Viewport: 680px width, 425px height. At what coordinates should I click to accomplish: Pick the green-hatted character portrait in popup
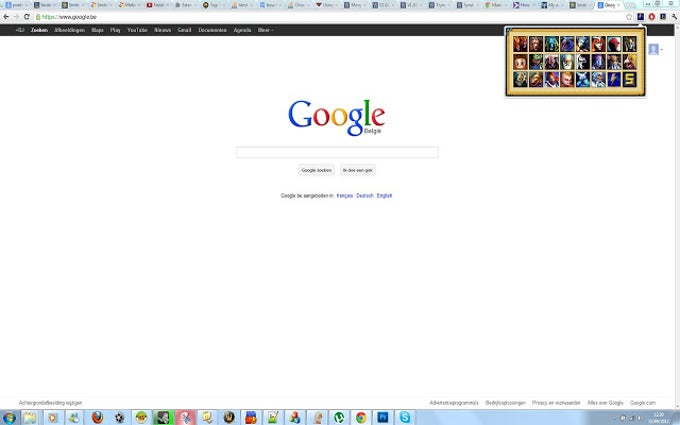(x=536, y=62)
